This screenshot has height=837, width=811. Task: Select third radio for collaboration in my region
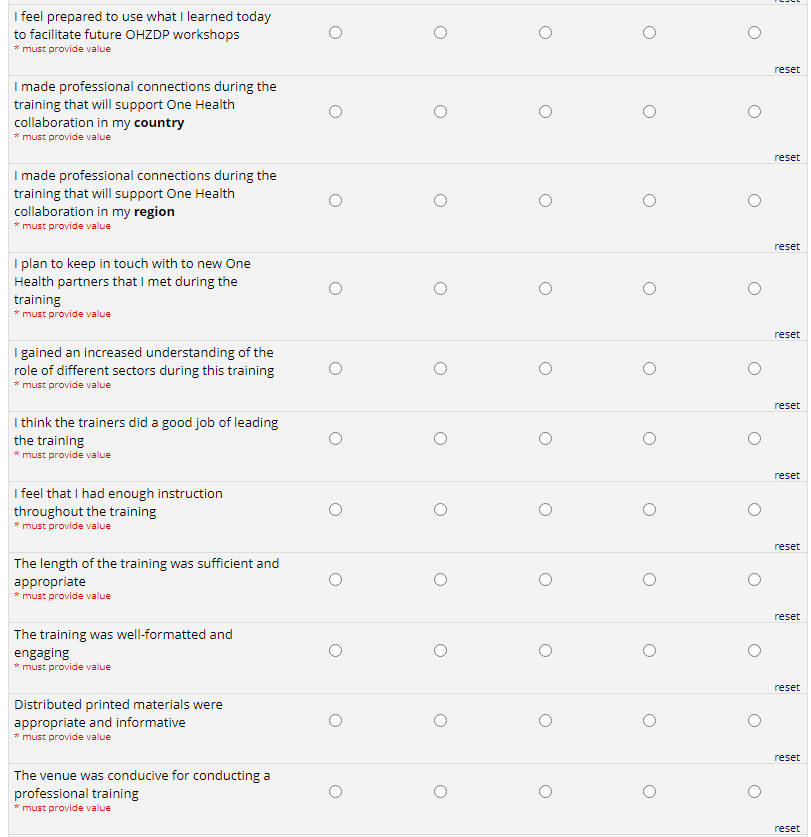(x=545, y=200)
